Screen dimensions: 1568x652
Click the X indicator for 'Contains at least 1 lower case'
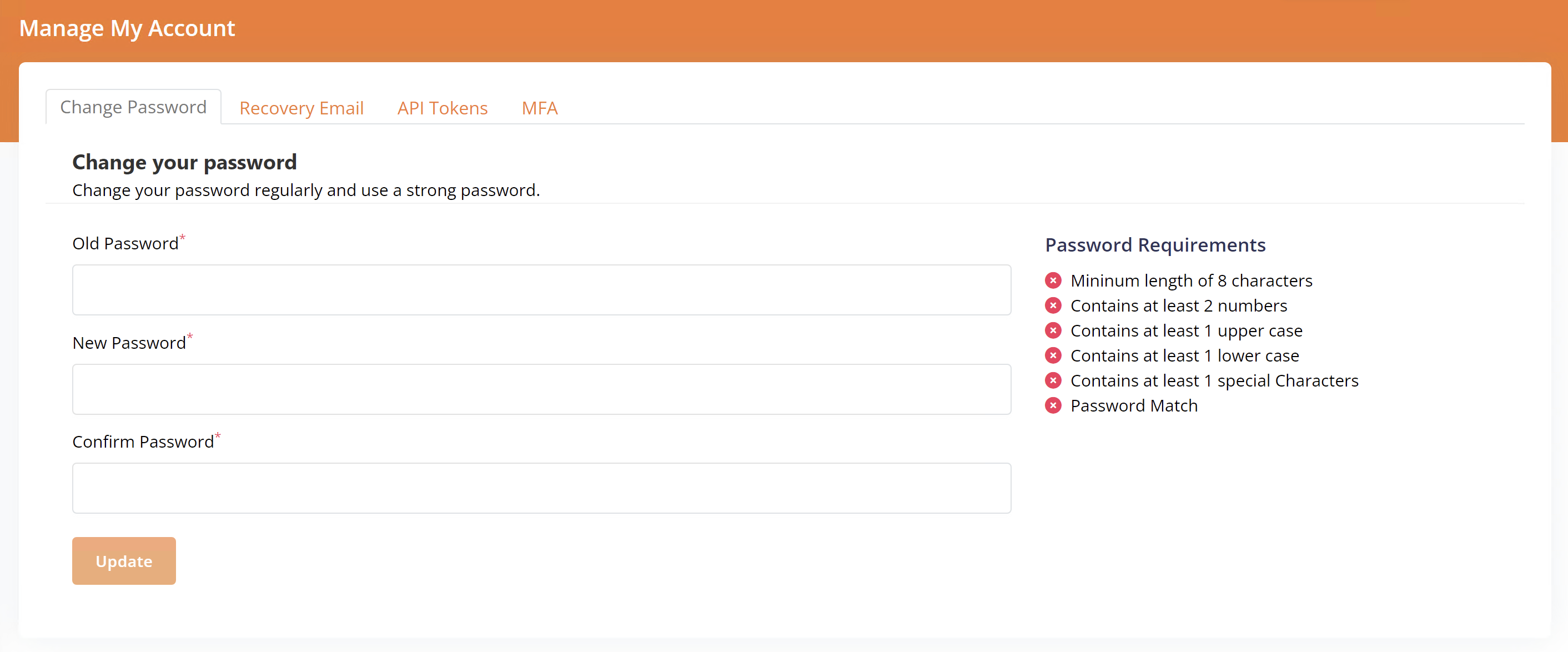click(x=1054, y=355)
